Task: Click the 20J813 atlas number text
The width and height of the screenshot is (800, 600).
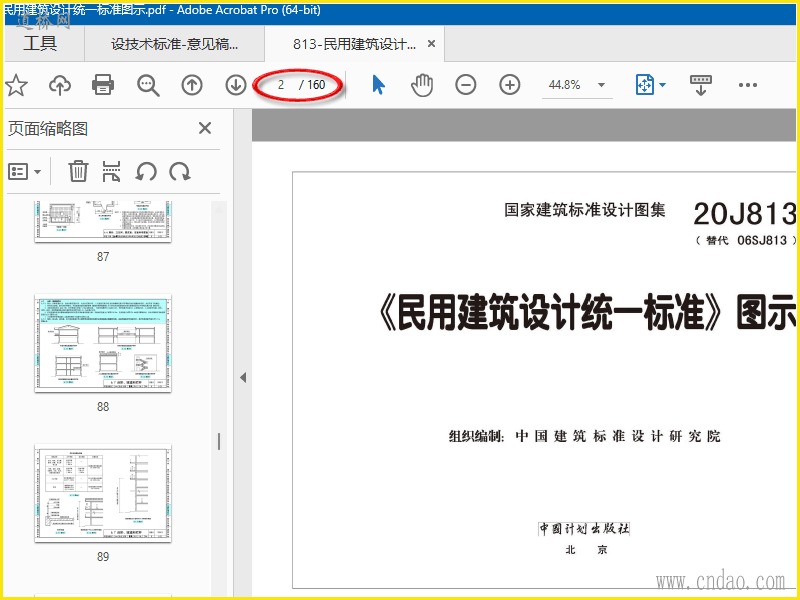Action: click(744, 213)
